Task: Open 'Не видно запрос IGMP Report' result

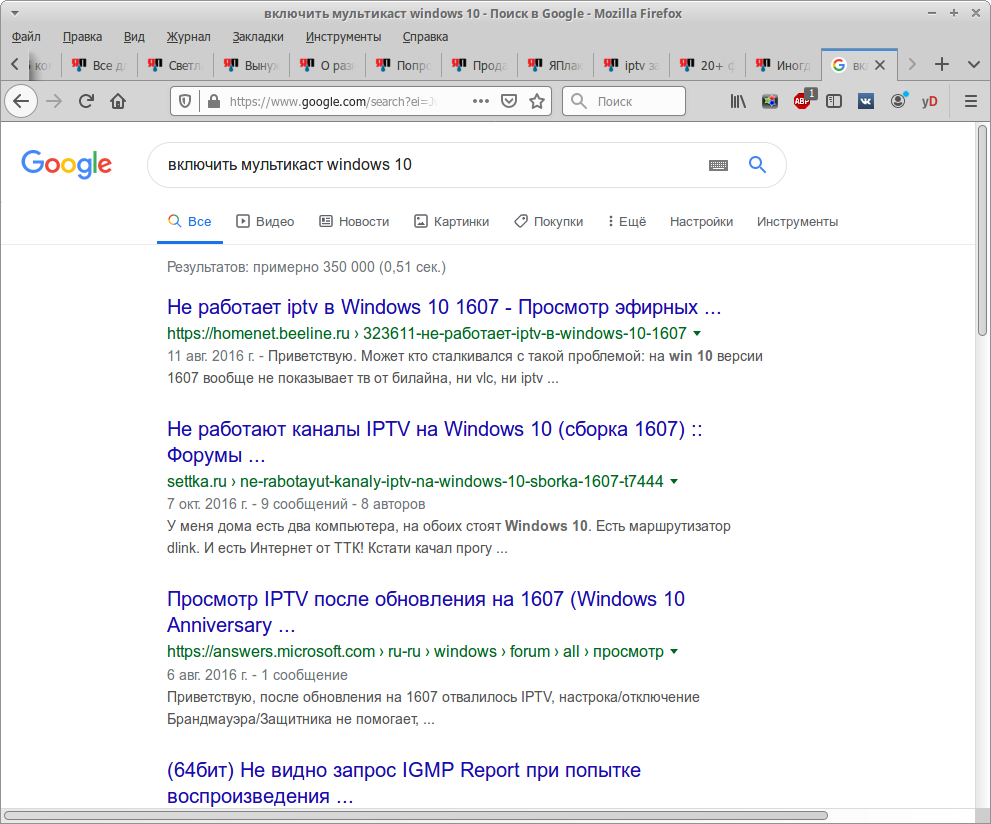Action: click(x=403, y=782)
